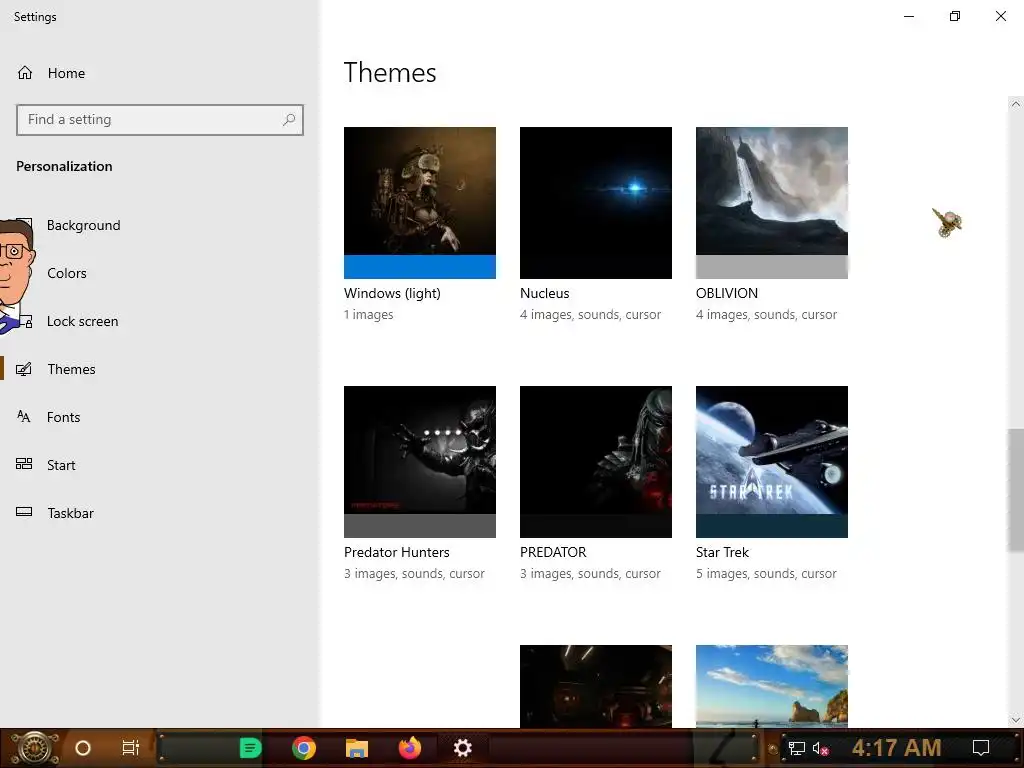Click the Find a setting search box
Screen dimensions: 1024x768
159,120
